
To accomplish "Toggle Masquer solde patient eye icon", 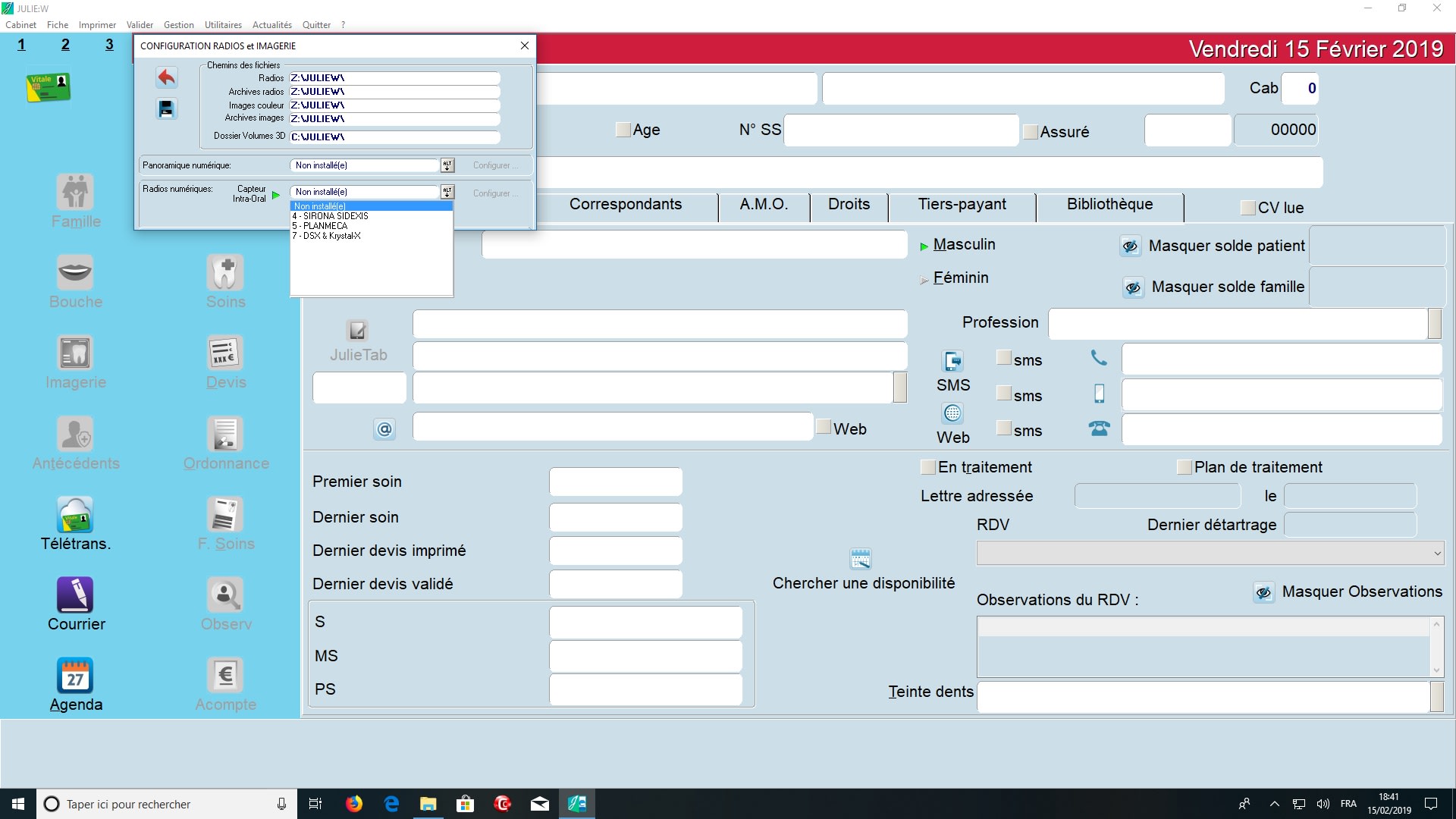I will [1130, 246].
